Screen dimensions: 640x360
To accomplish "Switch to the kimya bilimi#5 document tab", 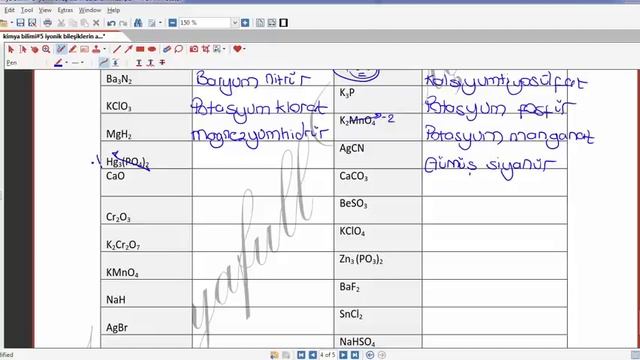I will coord(54,36).
